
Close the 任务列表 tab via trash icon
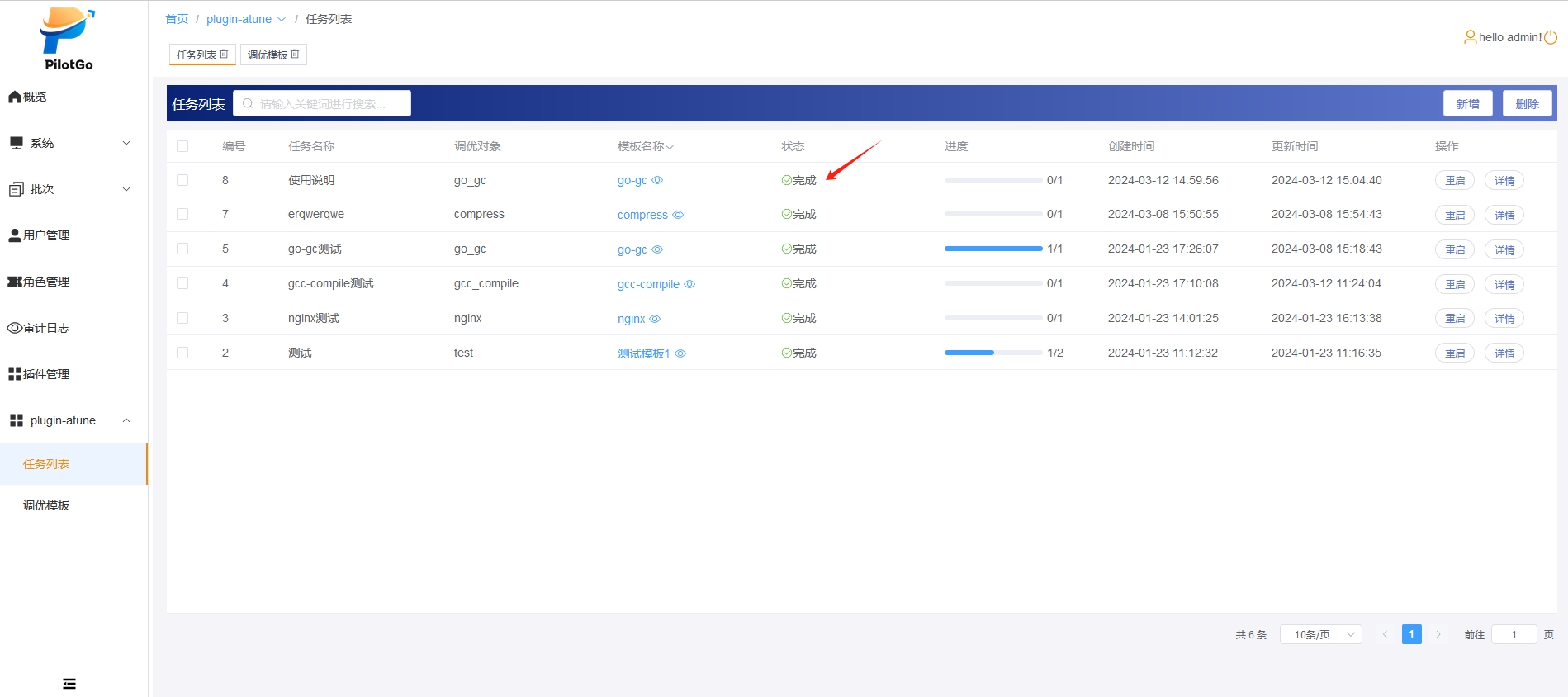pos(224,54)
